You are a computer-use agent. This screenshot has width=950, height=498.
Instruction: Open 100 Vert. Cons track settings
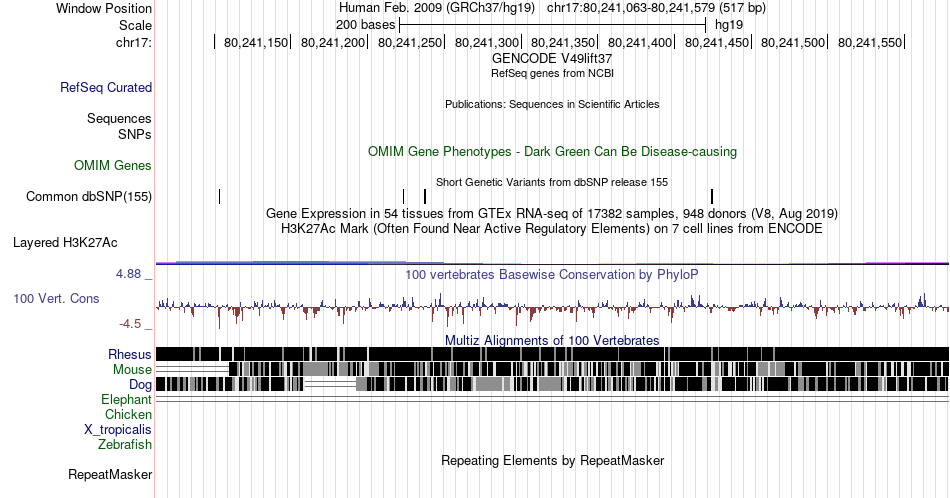click(56, 298)
